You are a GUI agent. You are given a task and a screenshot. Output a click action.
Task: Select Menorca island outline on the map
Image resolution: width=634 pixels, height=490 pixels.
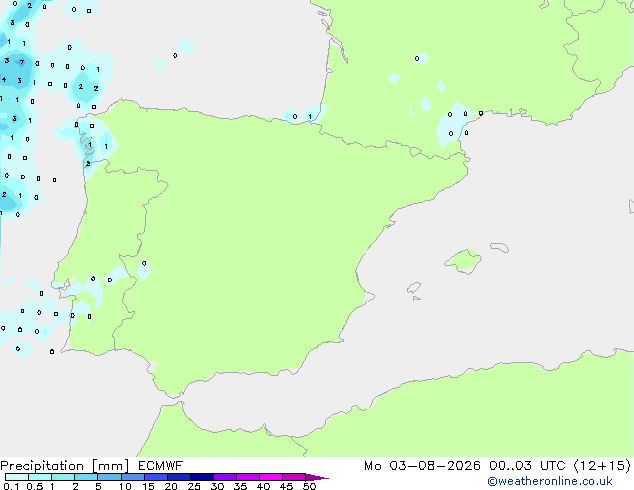(500, 247)
